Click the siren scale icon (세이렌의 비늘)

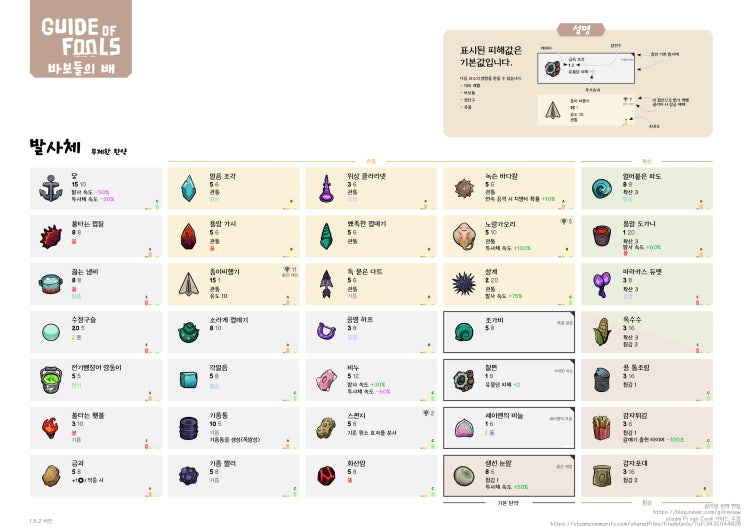point(464,428)
